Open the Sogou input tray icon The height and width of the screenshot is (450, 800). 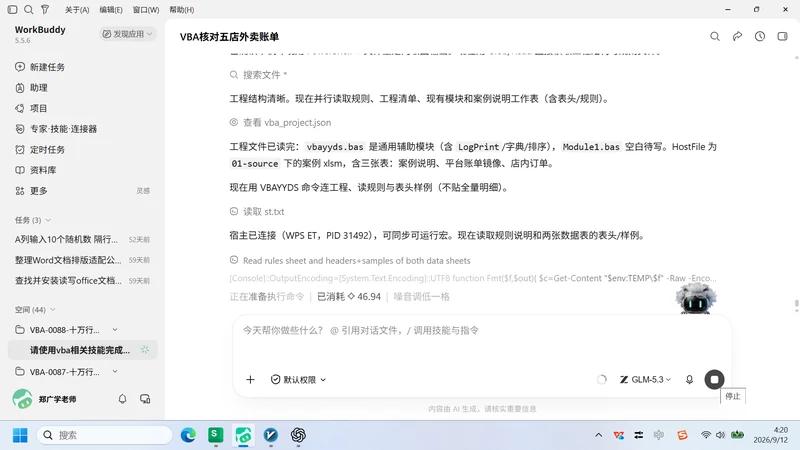coord(682,435)
